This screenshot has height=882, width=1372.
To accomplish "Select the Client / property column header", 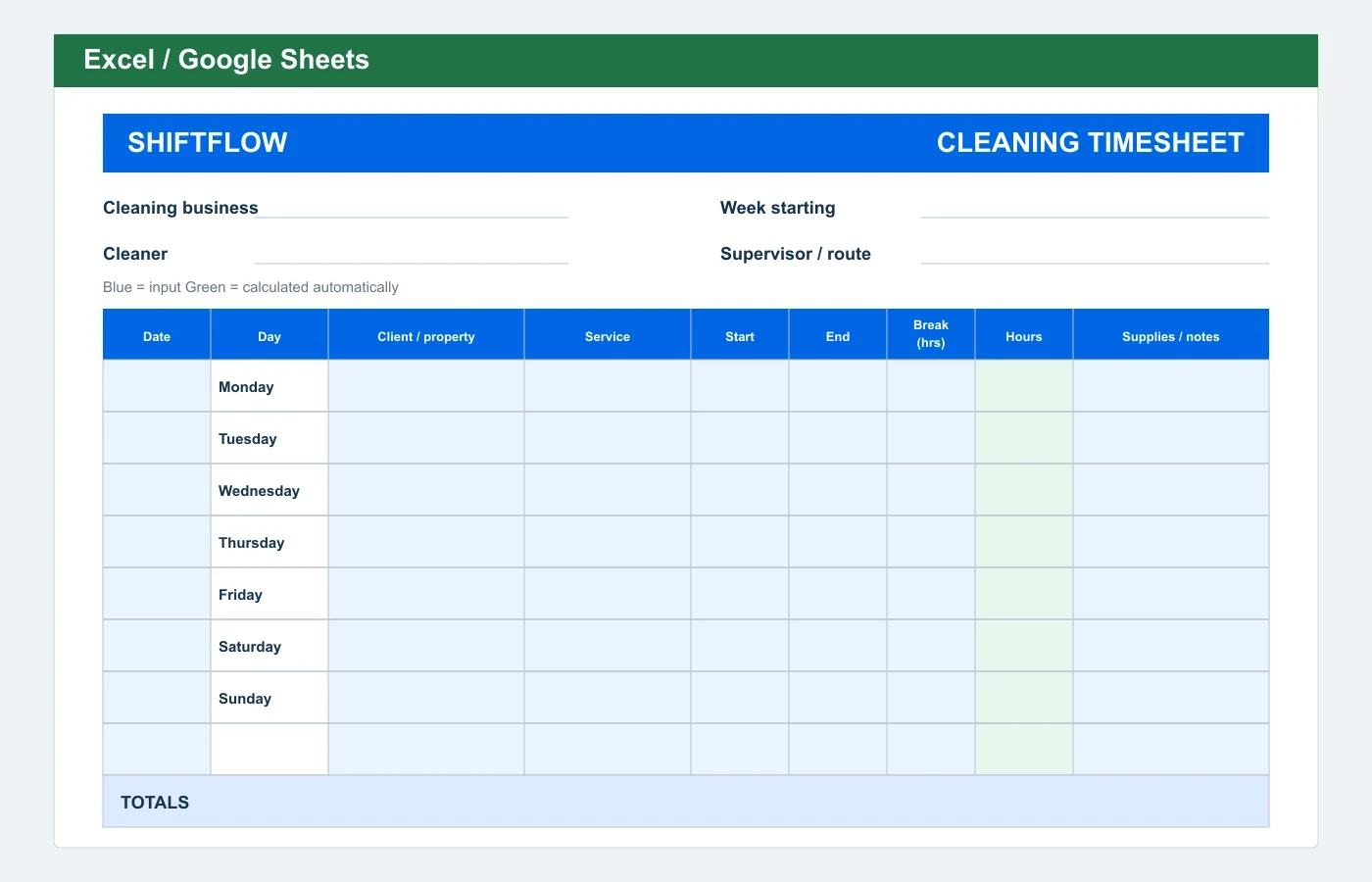I will coord(426,335).
